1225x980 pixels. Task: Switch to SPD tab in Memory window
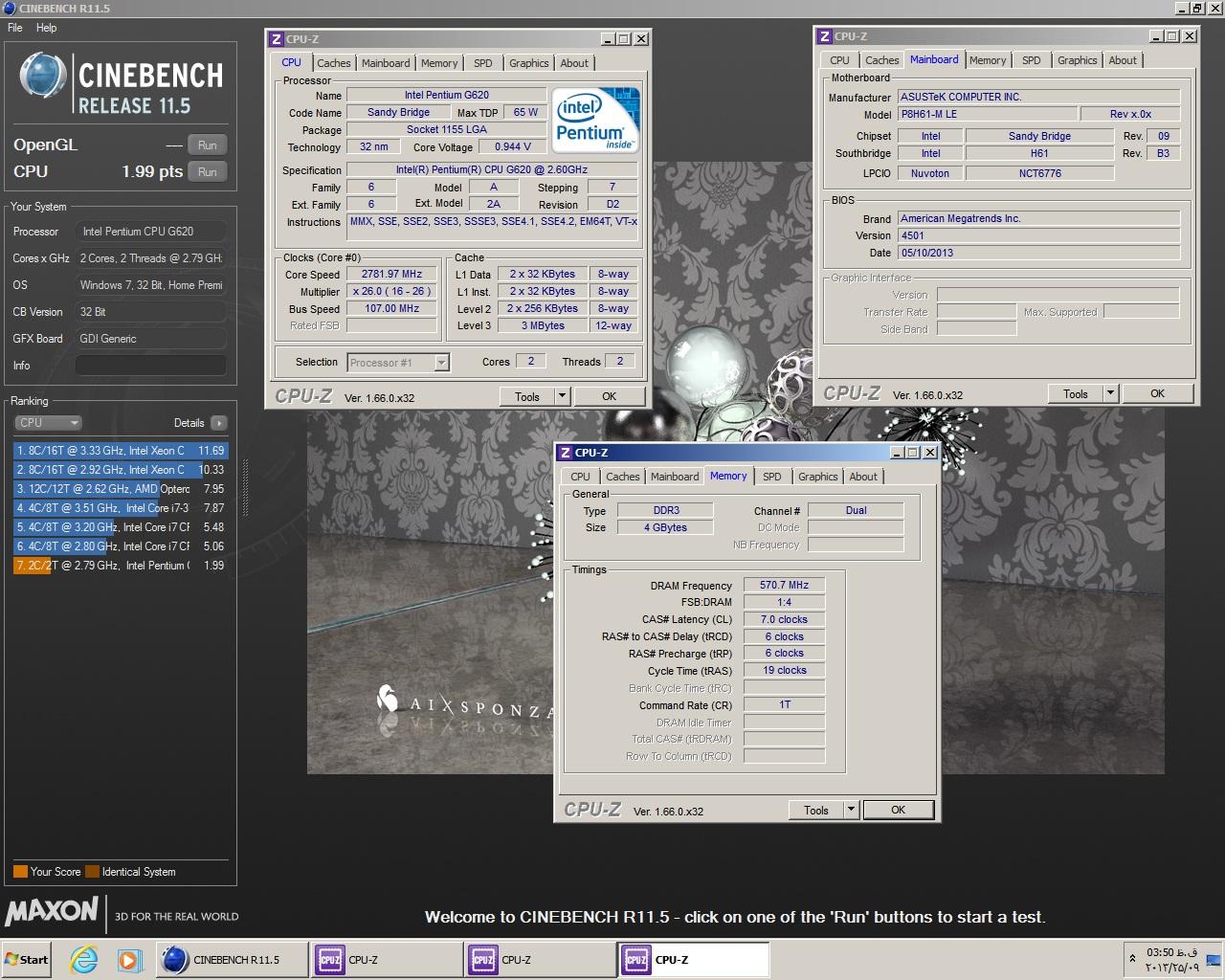772,477
